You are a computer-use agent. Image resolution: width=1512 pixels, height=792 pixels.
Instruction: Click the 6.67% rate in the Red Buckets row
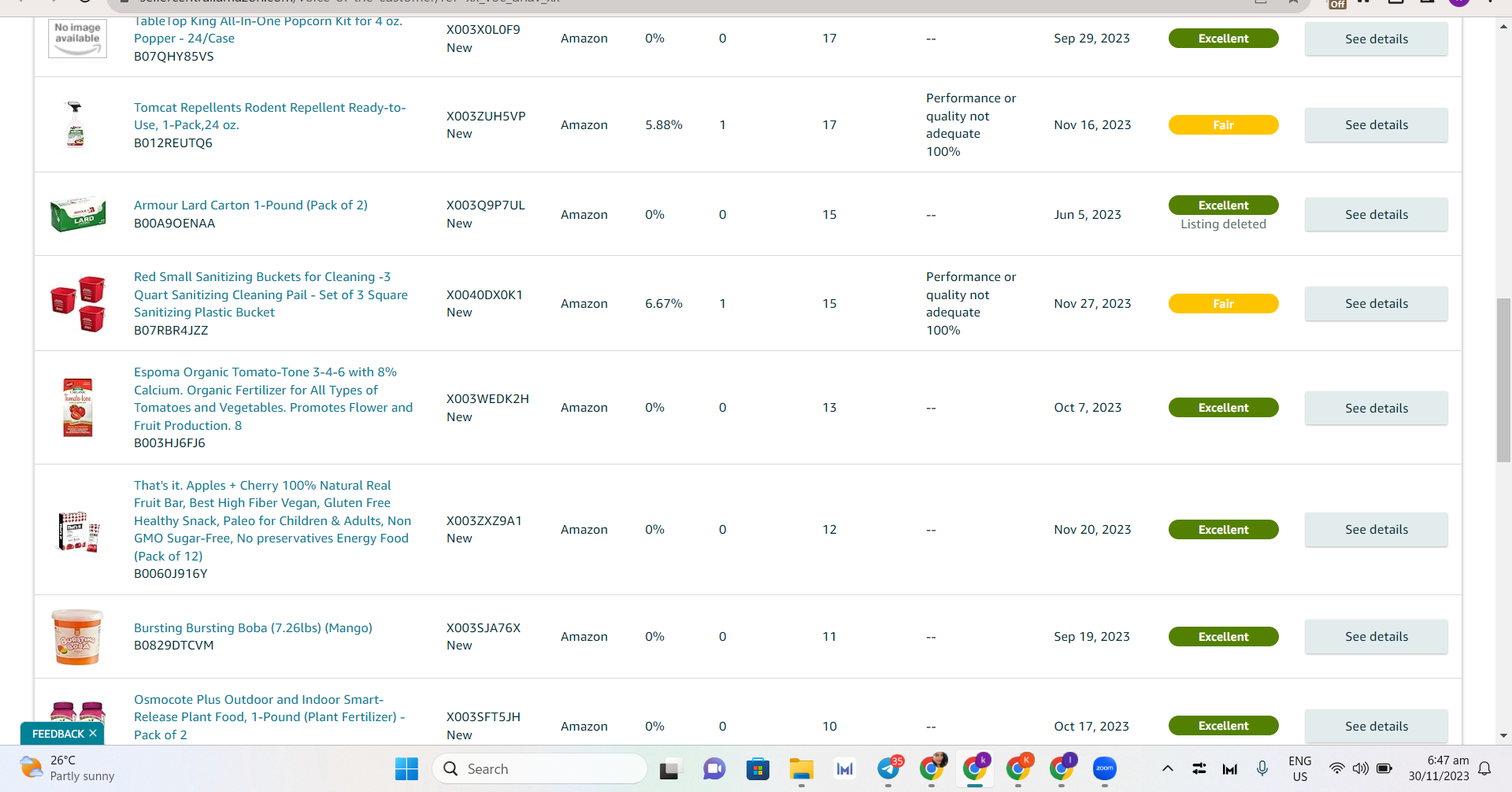(664, 303)
